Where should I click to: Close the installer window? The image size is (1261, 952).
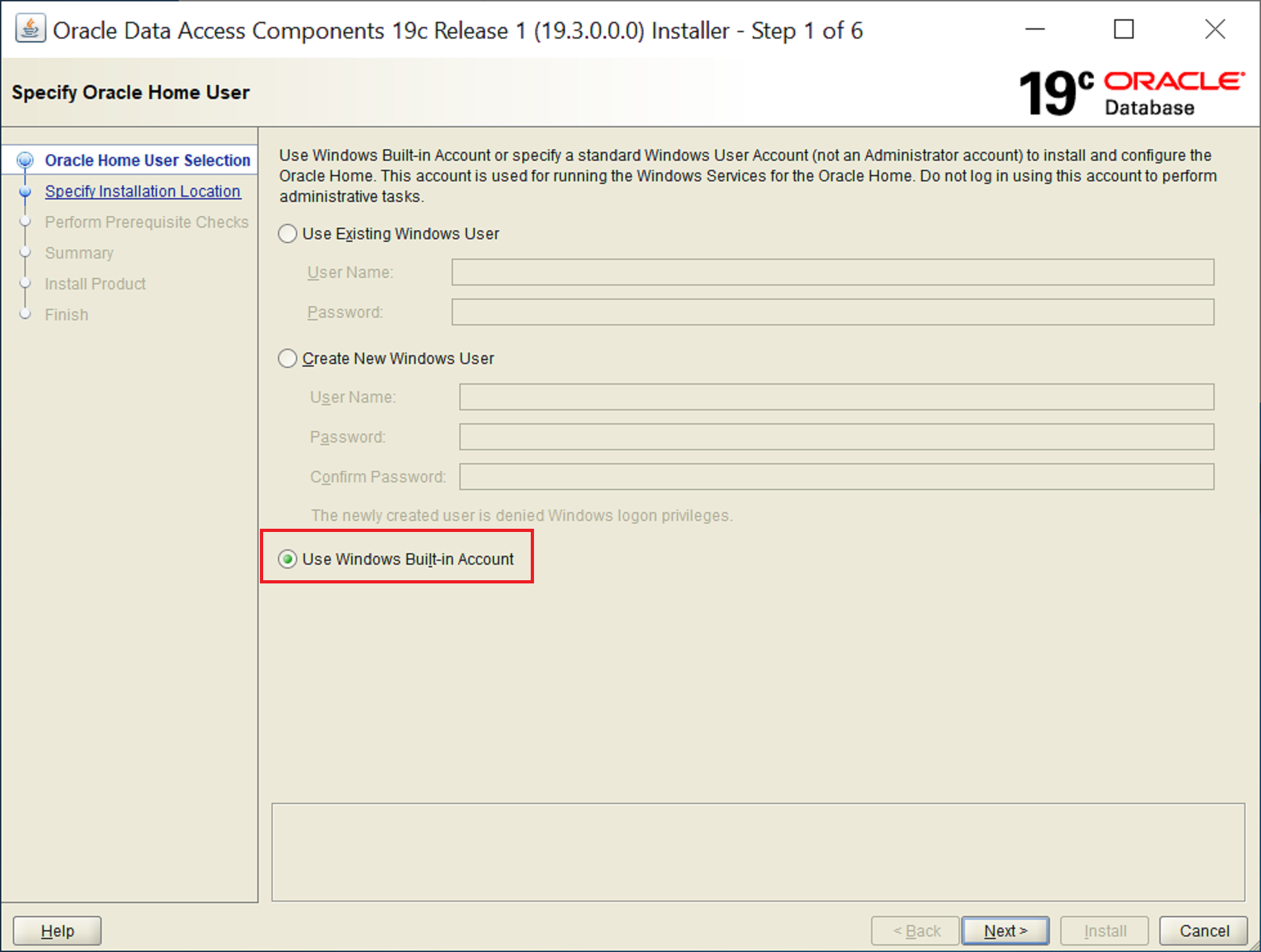[1215, 30]
